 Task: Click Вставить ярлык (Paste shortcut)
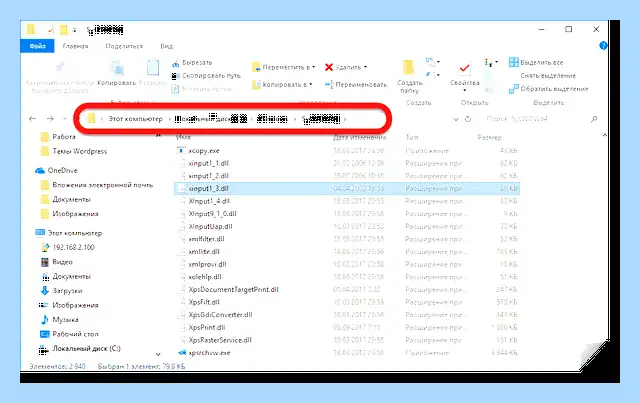(x=202, y=89)
